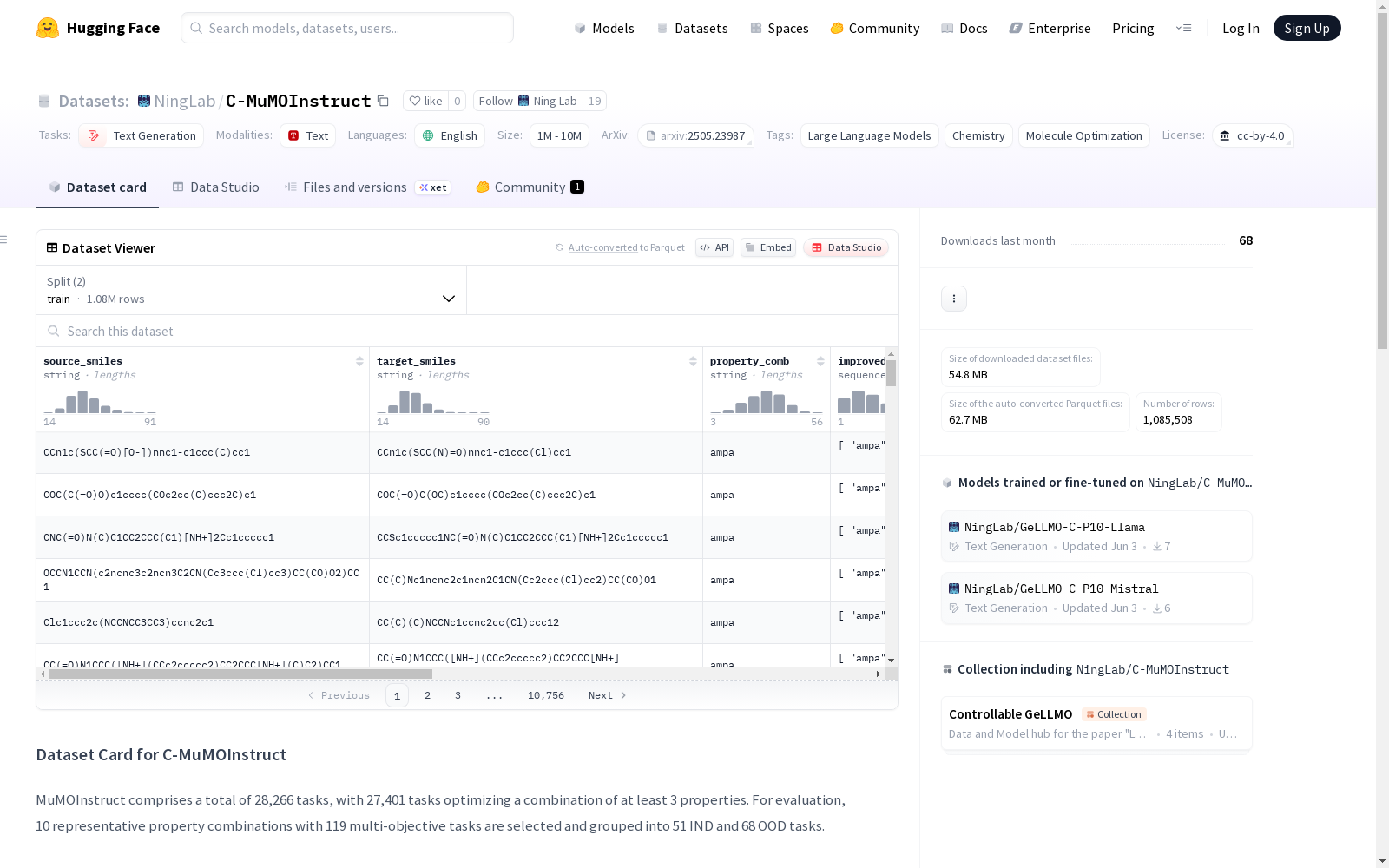The width and height of the screenshot is (1389, 868).
Task: Click the cc-by-4.0 license tag
Action: [x=1252, y=135]
